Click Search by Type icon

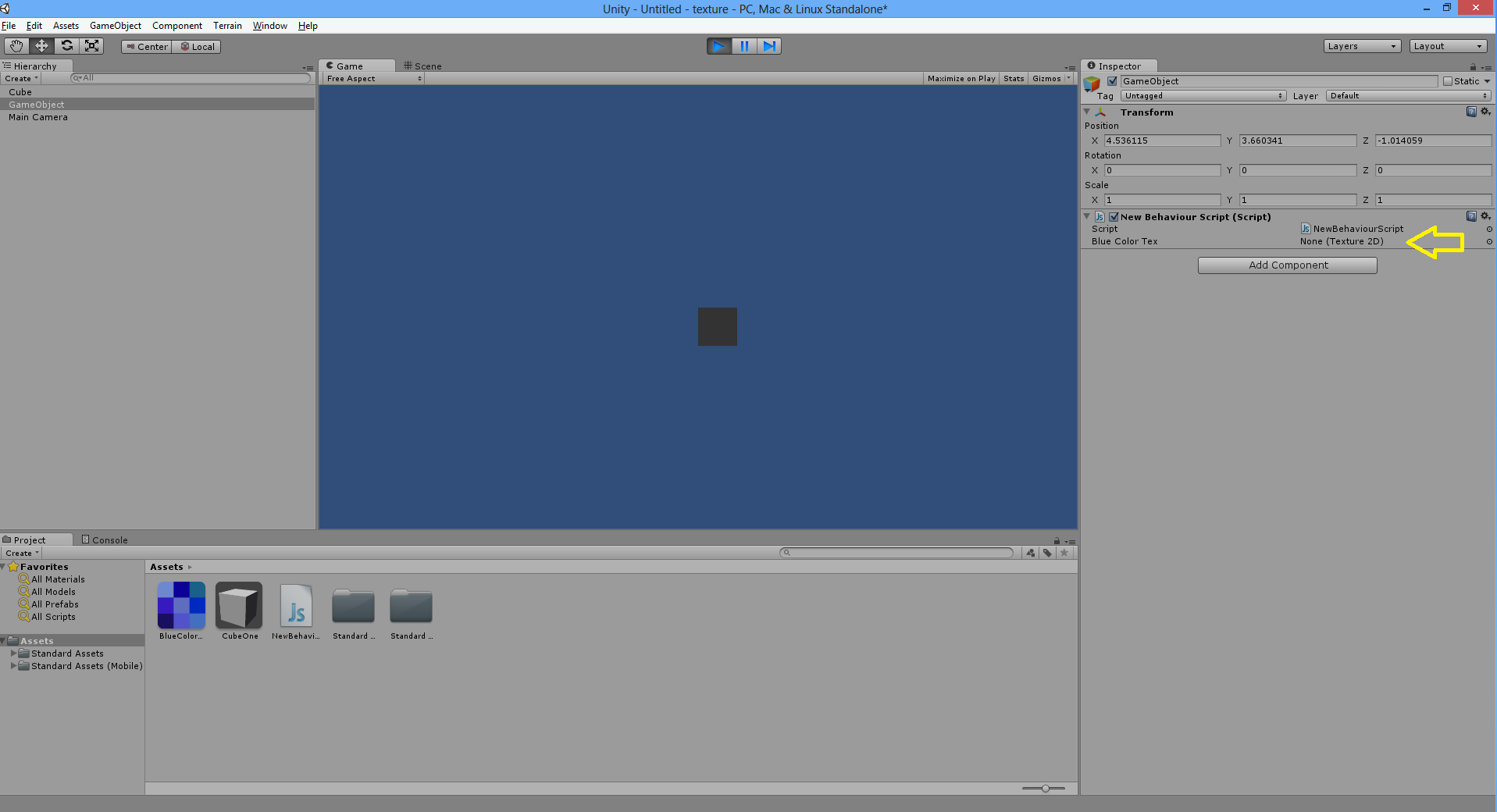coord(1031,553)
